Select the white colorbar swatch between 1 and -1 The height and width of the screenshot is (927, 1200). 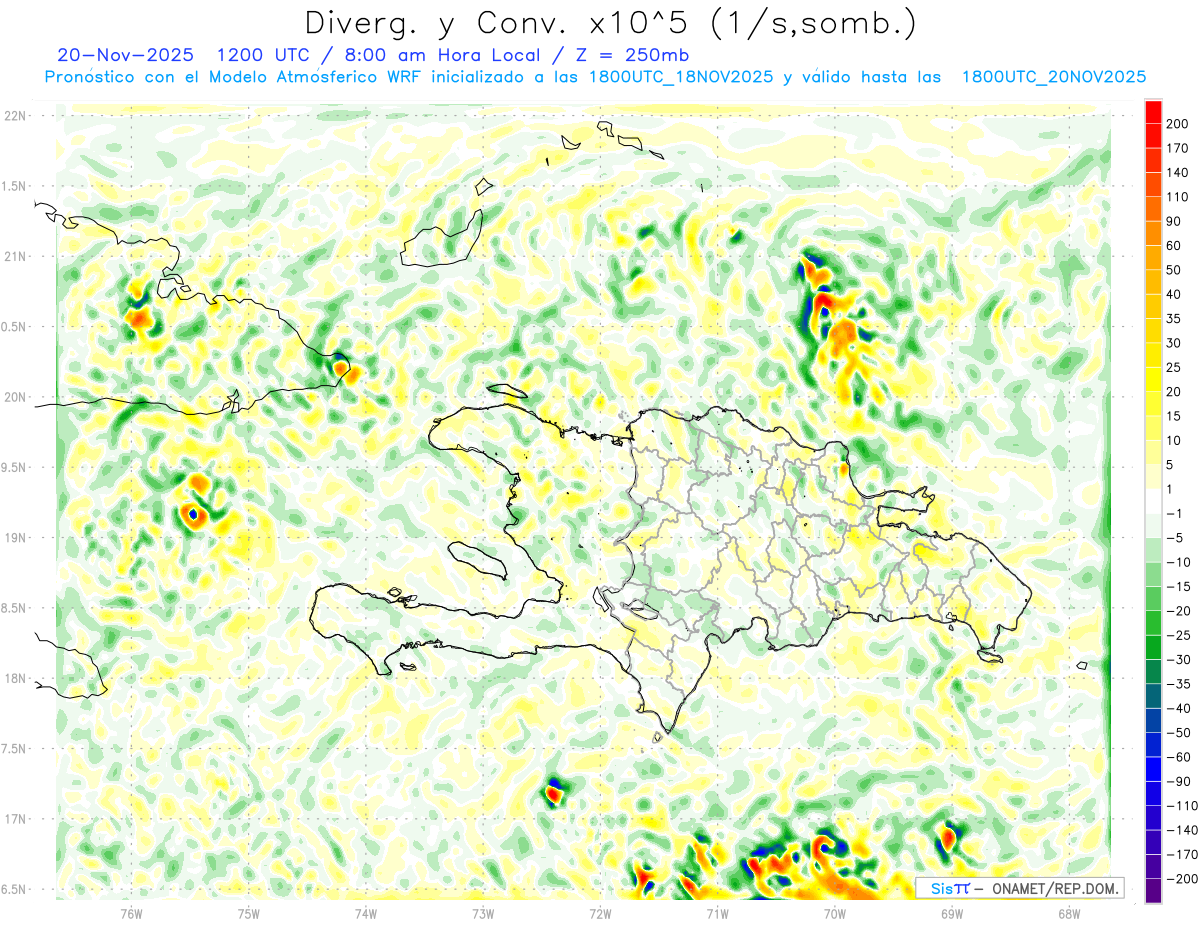point(1153,501)
